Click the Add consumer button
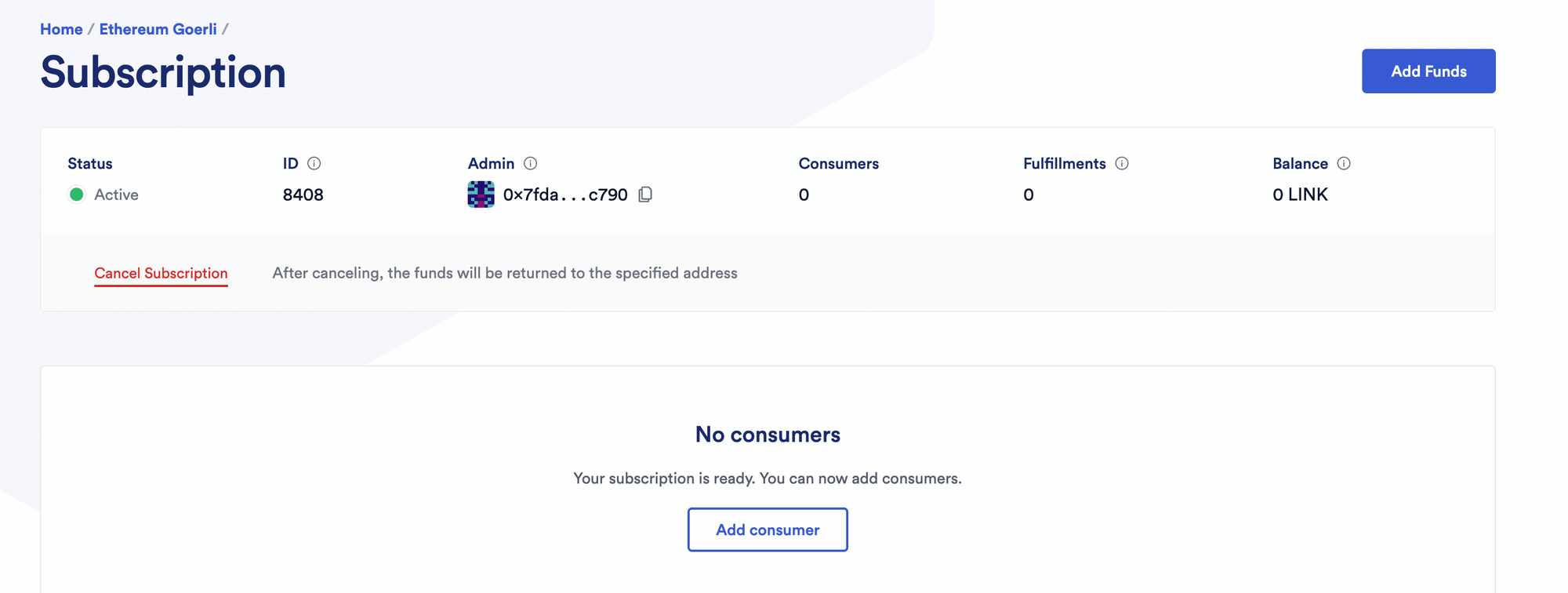 tap(768, 529)
